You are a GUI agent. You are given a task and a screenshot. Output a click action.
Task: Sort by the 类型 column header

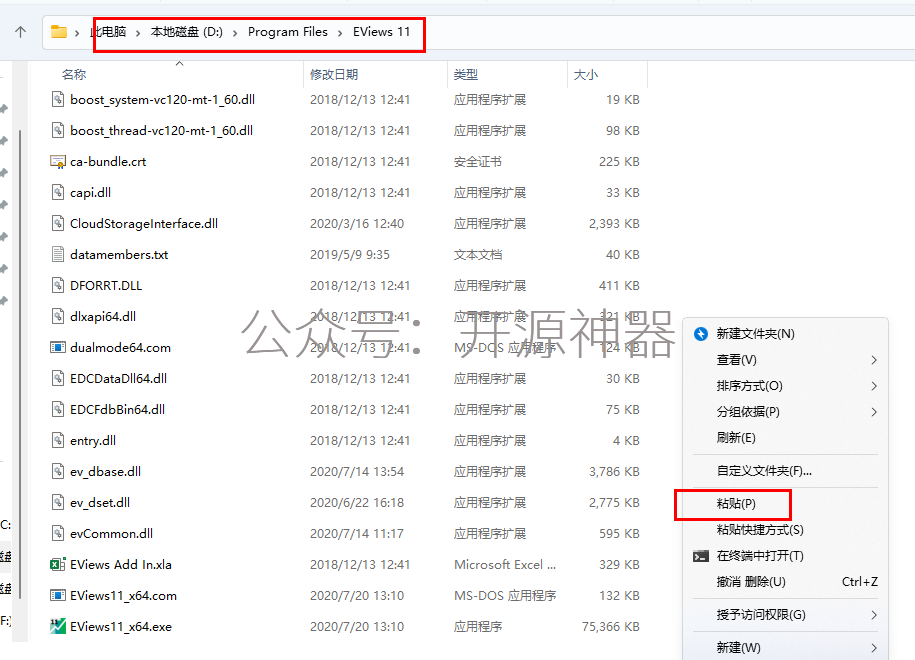pos(466,75)
